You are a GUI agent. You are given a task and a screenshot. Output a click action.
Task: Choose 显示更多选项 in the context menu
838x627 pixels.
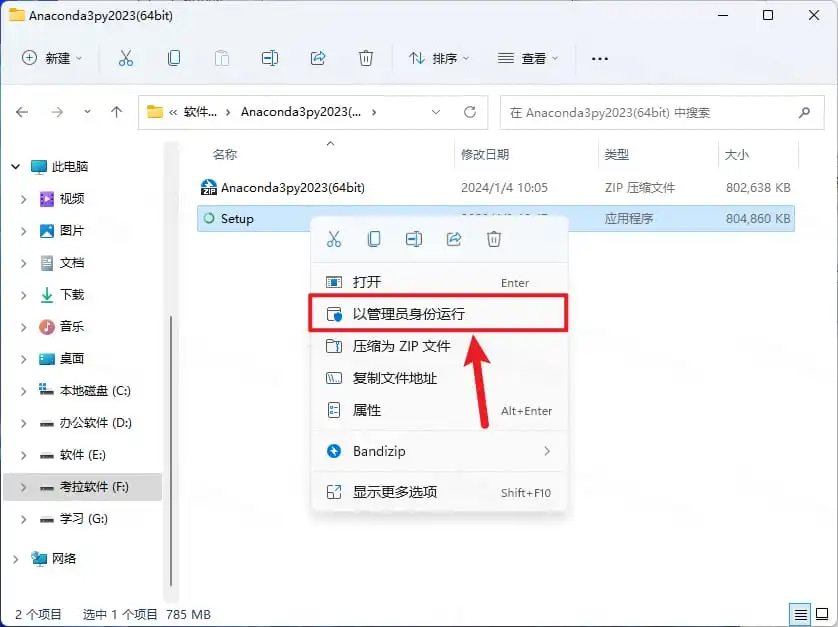pyautogui.click(x=438, y=492)
